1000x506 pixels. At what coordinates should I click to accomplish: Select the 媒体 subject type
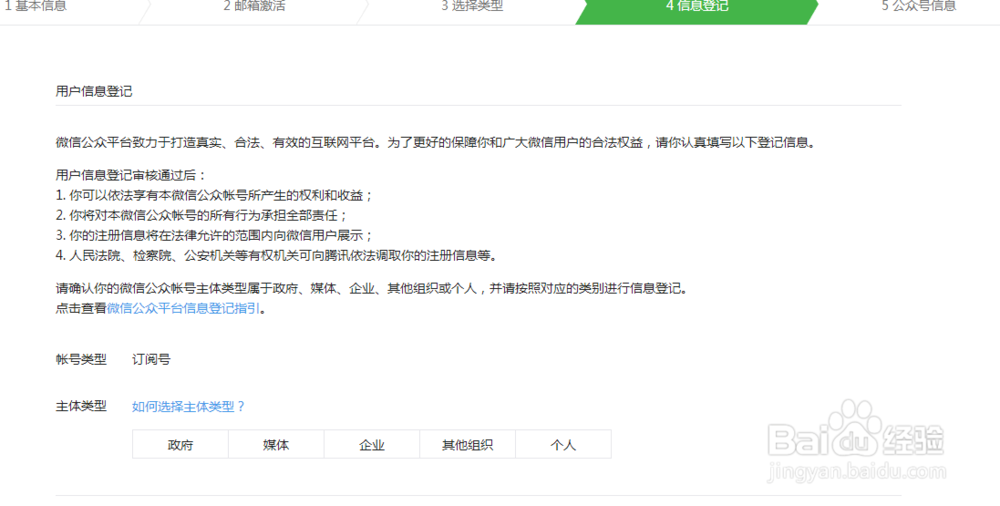(276, 444)
